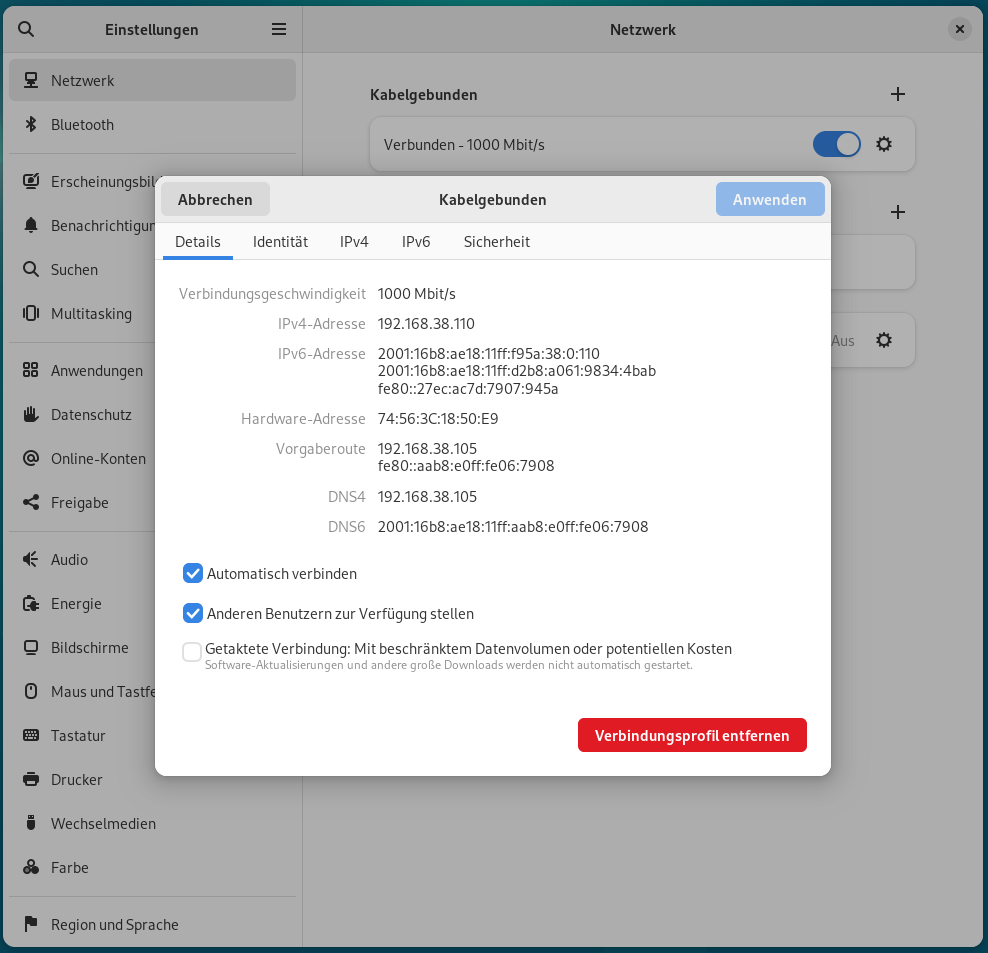Switch to the IPv4 tab
This screenshot has height=953, width=988.
point(354,242)
